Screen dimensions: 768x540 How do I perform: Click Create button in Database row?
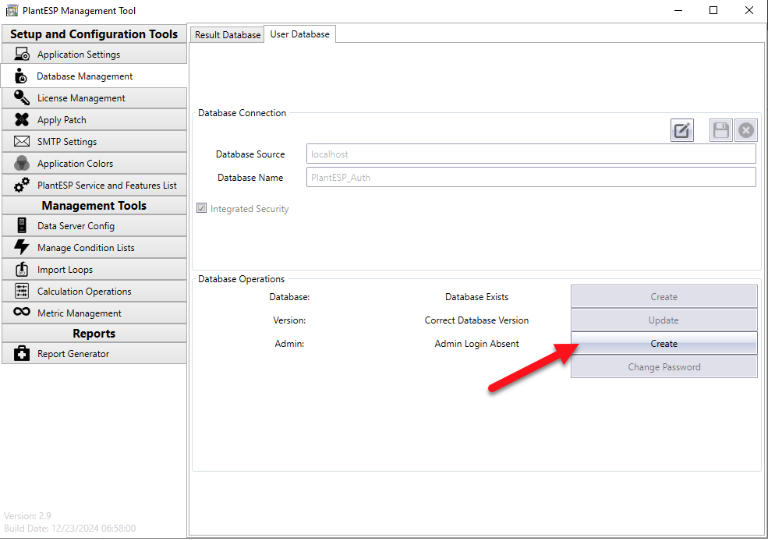[x=664, y=296]
